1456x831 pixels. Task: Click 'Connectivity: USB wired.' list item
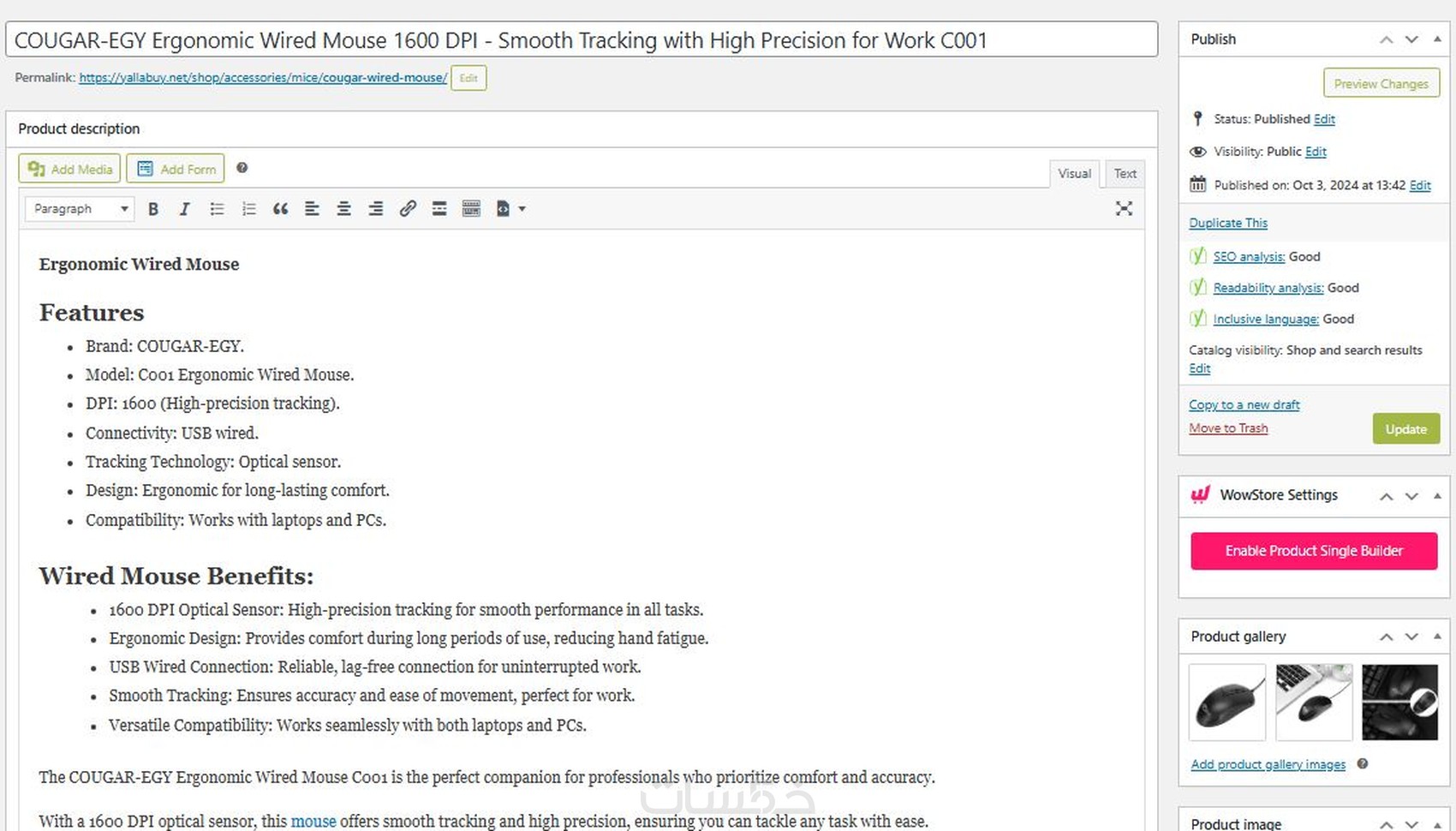pyautogui.click(x=171, y=433)
